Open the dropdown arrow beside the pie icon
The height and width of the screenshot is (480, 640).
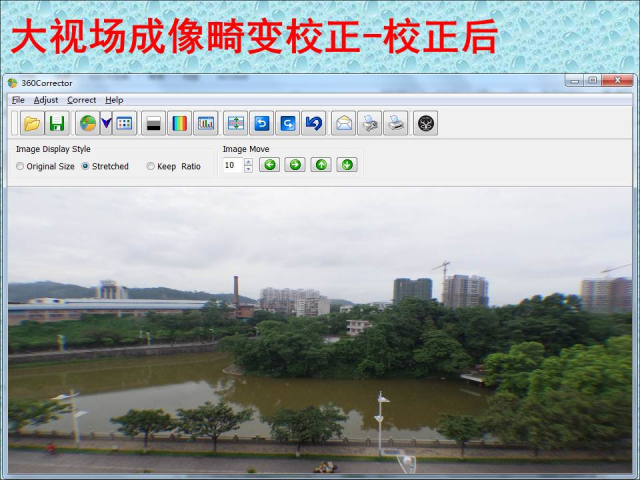pos(105,123)
